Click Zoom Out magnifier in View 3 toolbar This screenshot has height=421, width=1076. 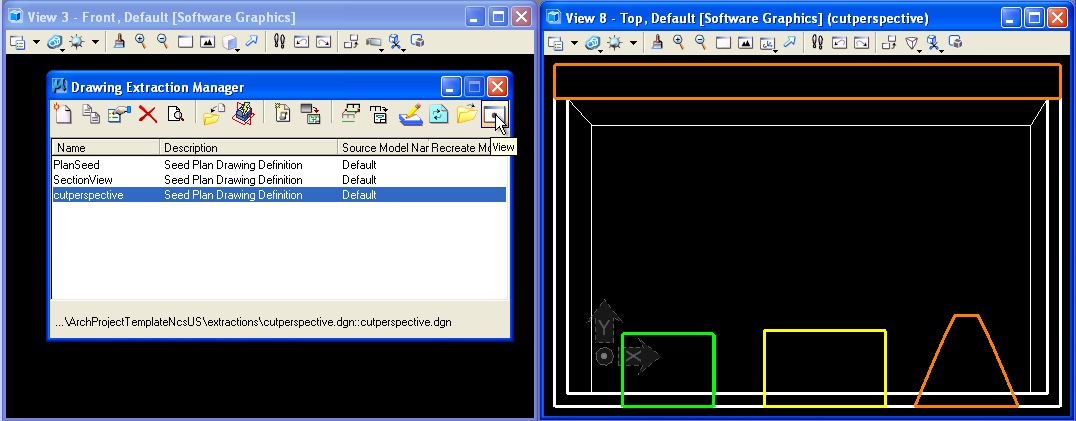[163, 42]
